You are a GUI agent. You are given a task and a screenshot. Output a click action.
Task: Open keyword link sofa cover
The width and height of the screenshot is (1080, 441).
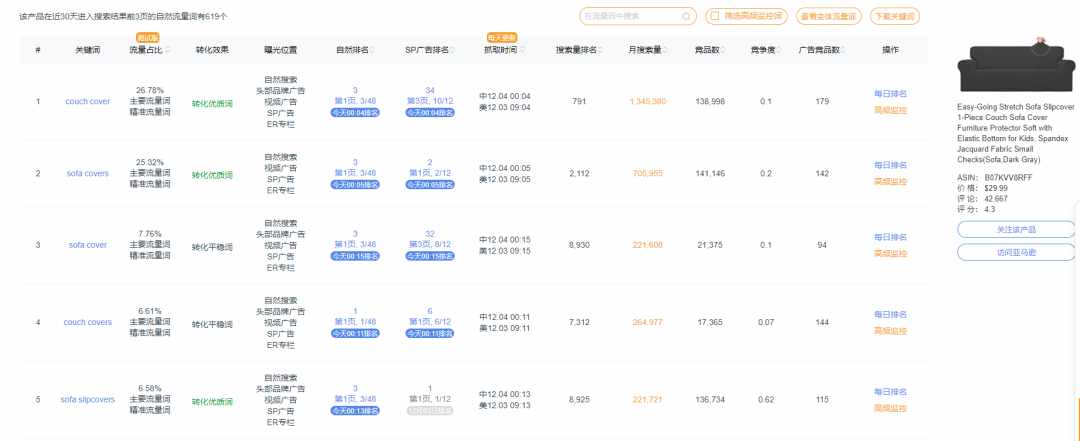coord(87,245)
